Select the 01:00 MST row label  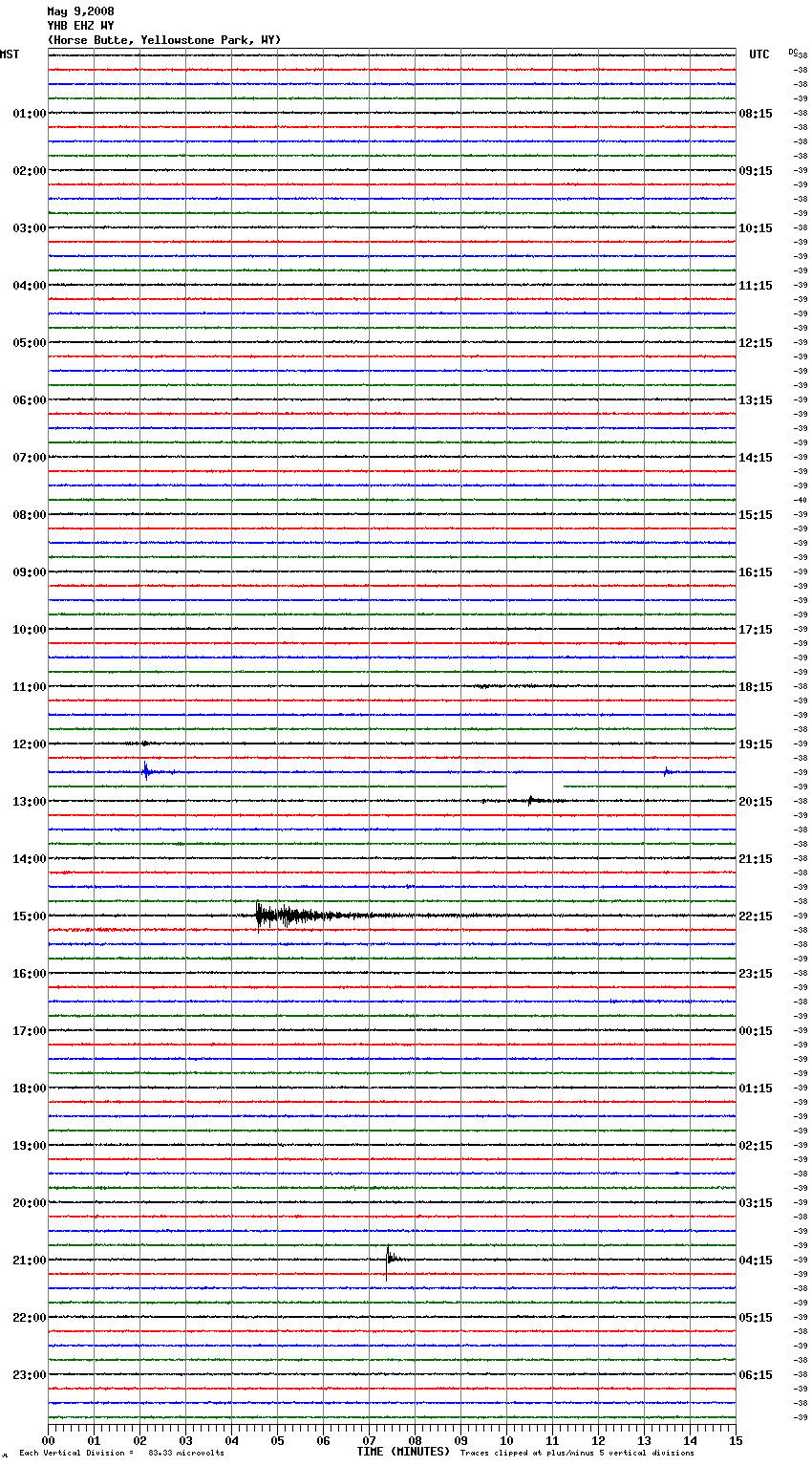click(x=30, y=114)
